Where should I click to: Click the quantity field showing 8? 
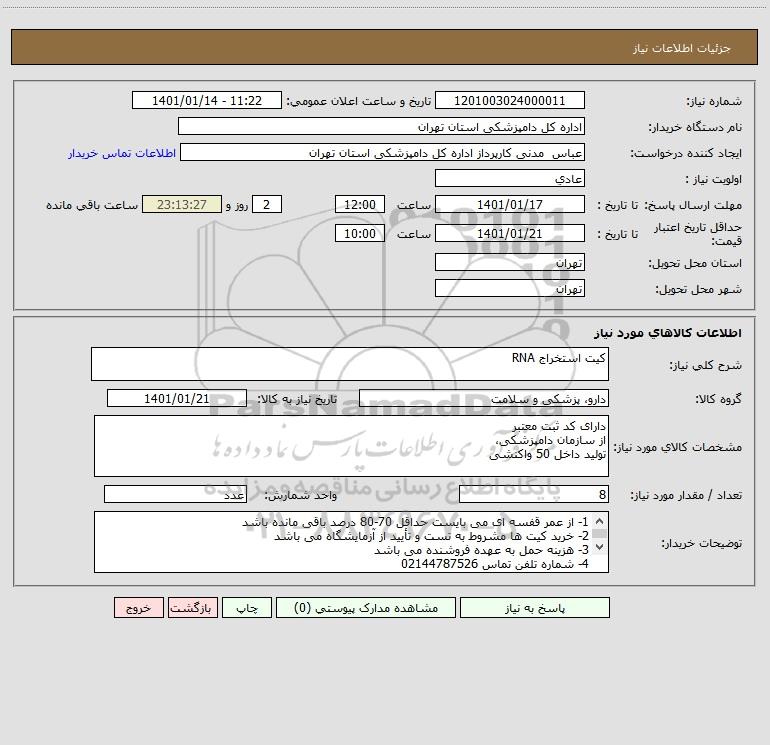(534, 494)
